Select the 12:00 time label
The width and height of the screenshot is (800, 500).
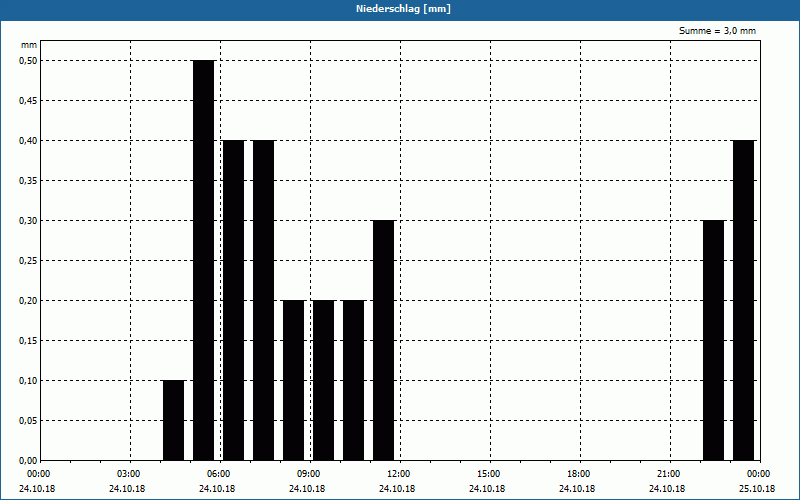click(x=398, y=474)
